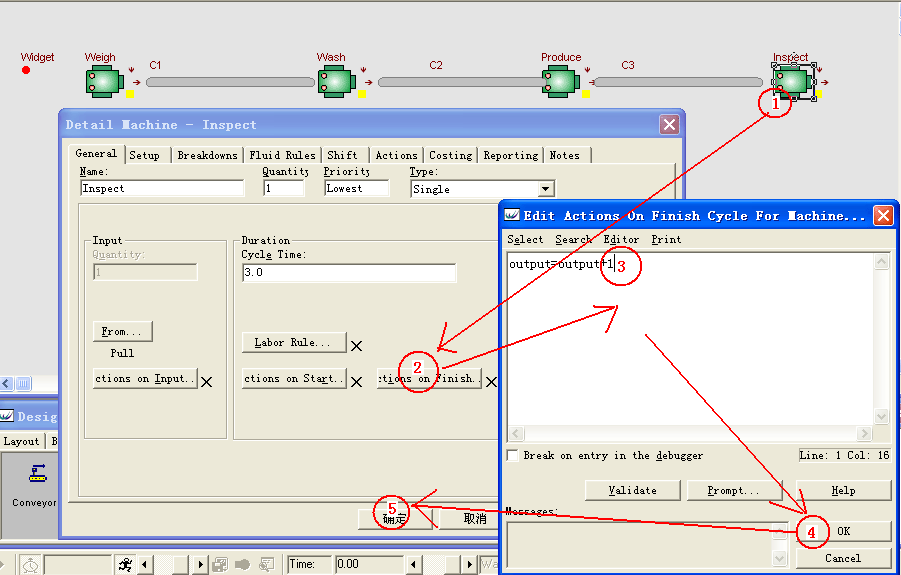Open the machine Type dropdown
This screenshot has width=901, height=575.
545,189
